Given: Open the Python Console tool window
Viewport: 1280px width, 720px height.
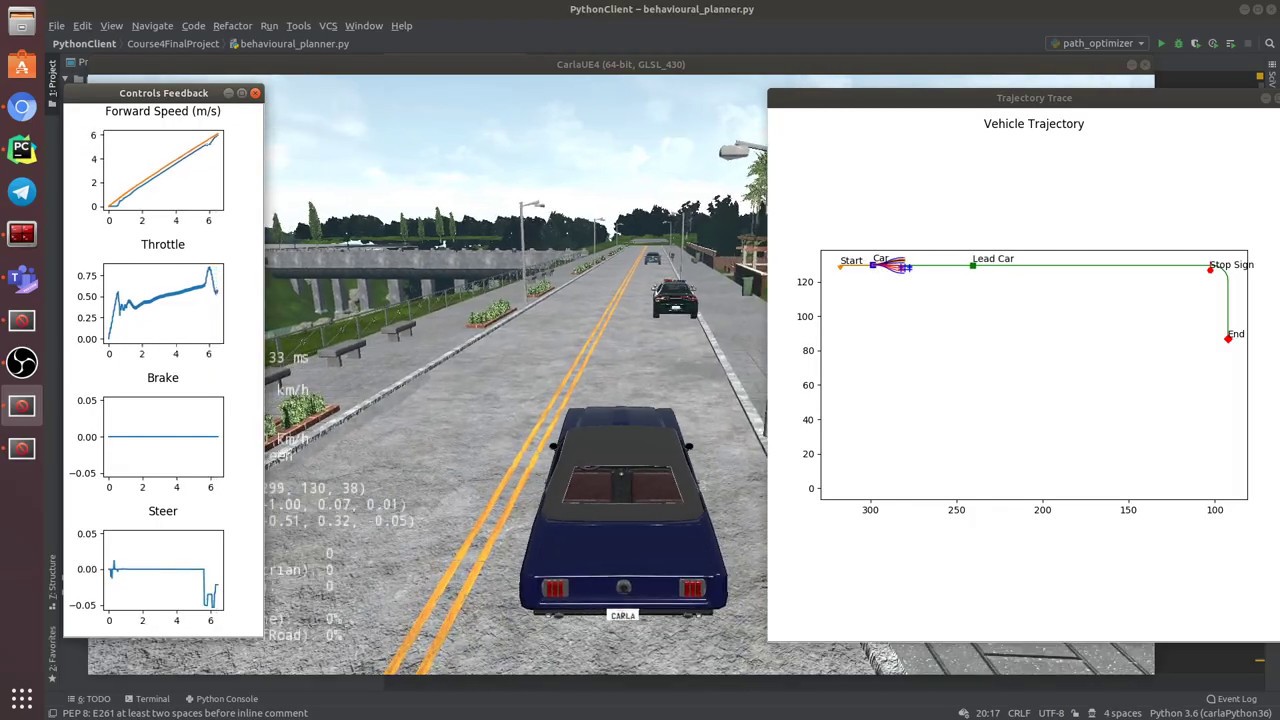Looking at the screenshot, I should (x=220, y=699).
